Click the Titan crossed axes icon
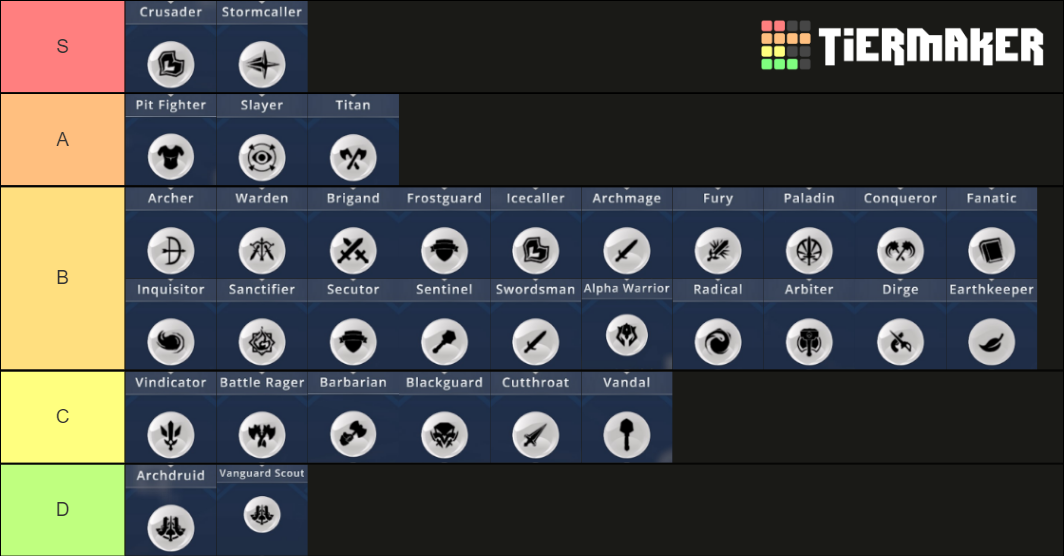The height and width of the screenshot is (556, 1064). 353,157
